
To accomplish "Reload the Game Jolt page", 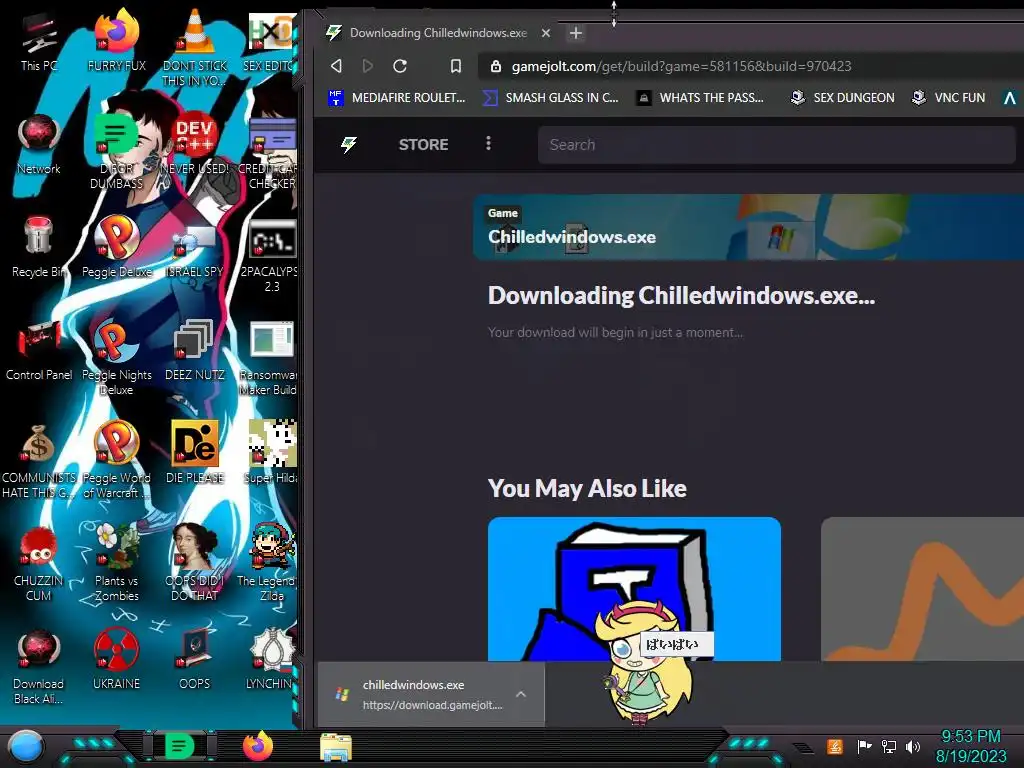I will (400, 66).
